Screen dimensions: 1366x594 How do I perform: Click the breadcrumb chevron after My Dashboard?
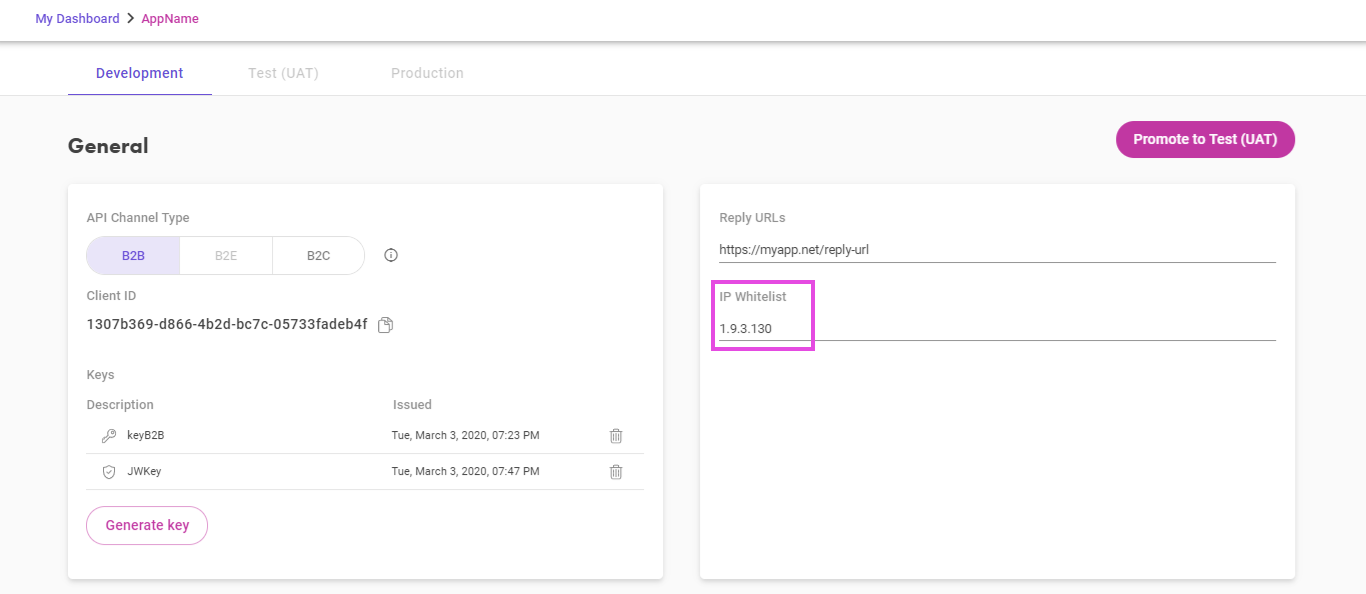(x=130, y=19)
